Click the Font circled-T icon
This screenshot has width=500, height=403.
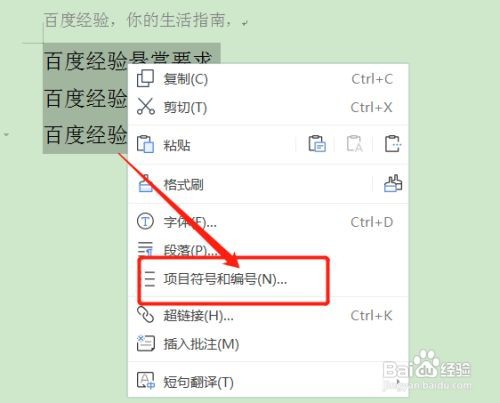pyautogui.click(x=145, y=221)
